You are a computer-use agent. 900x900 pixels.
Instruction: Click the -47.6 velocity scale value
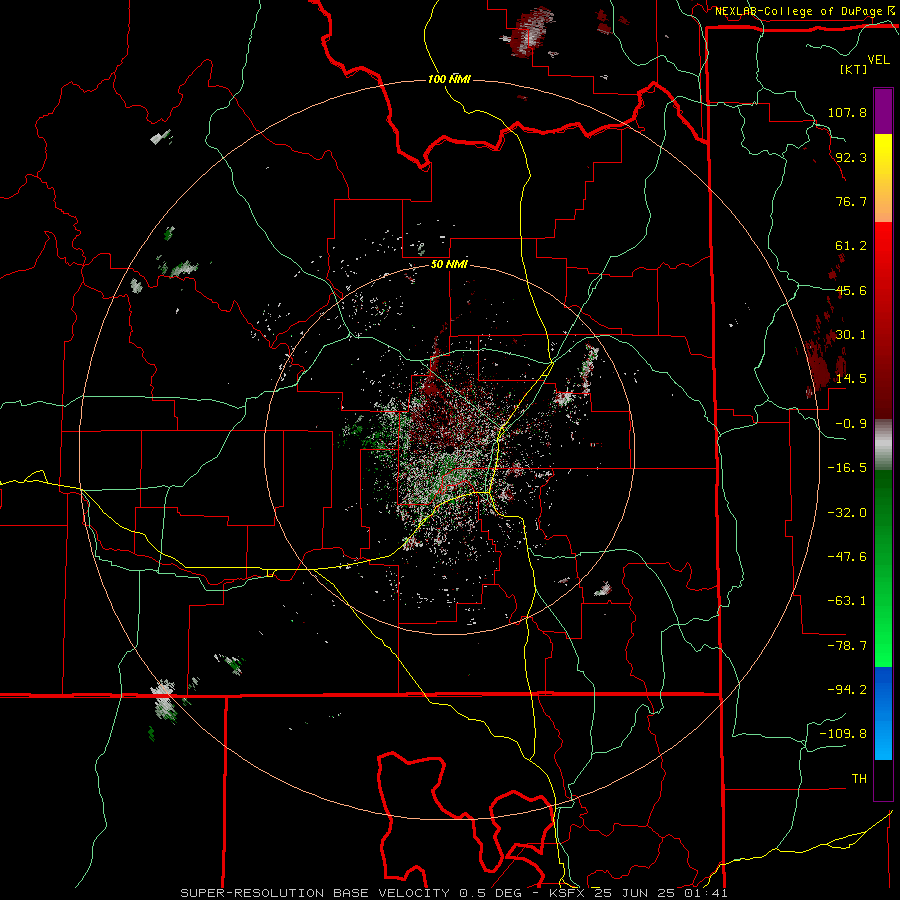847,557
